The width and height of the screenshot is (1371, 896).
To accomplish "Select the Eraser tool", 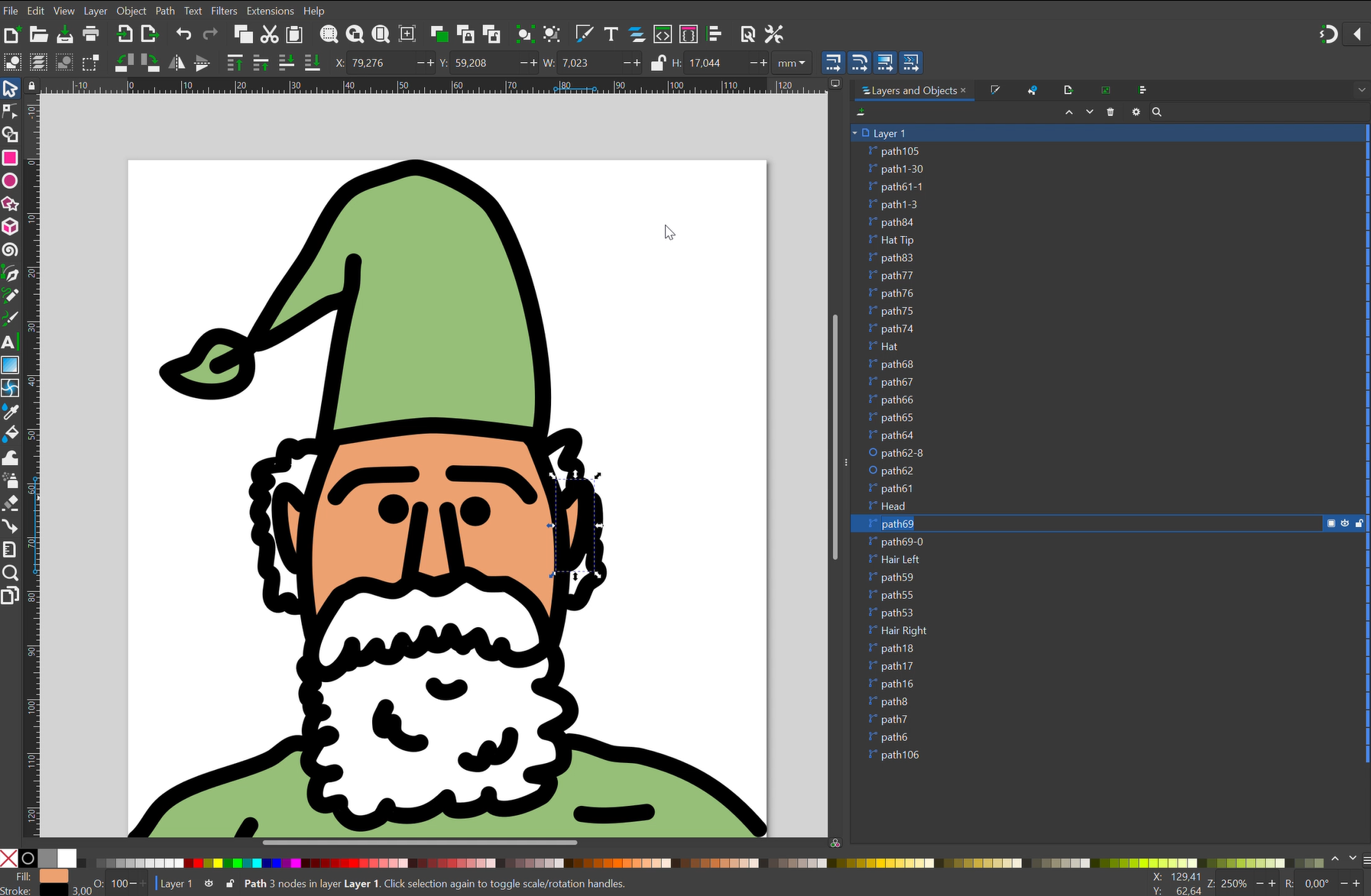I will click(x=10, y=503).
